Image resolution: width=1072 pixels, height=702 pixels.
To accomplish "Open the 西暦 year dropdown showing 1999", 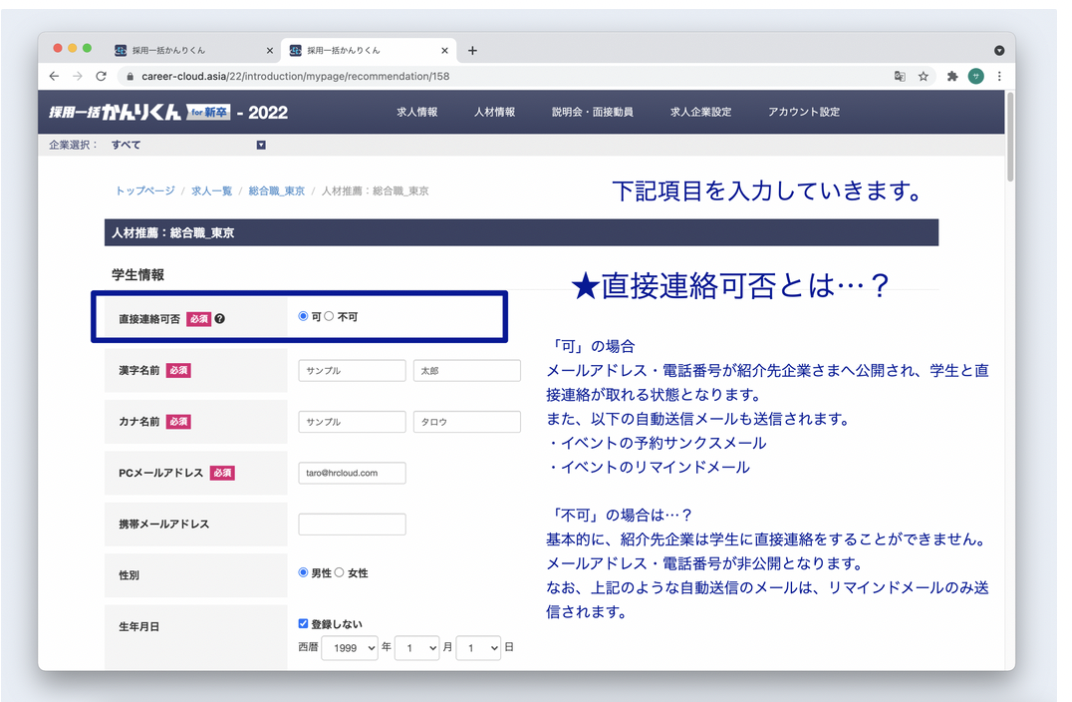I will [x=349, y=648].
